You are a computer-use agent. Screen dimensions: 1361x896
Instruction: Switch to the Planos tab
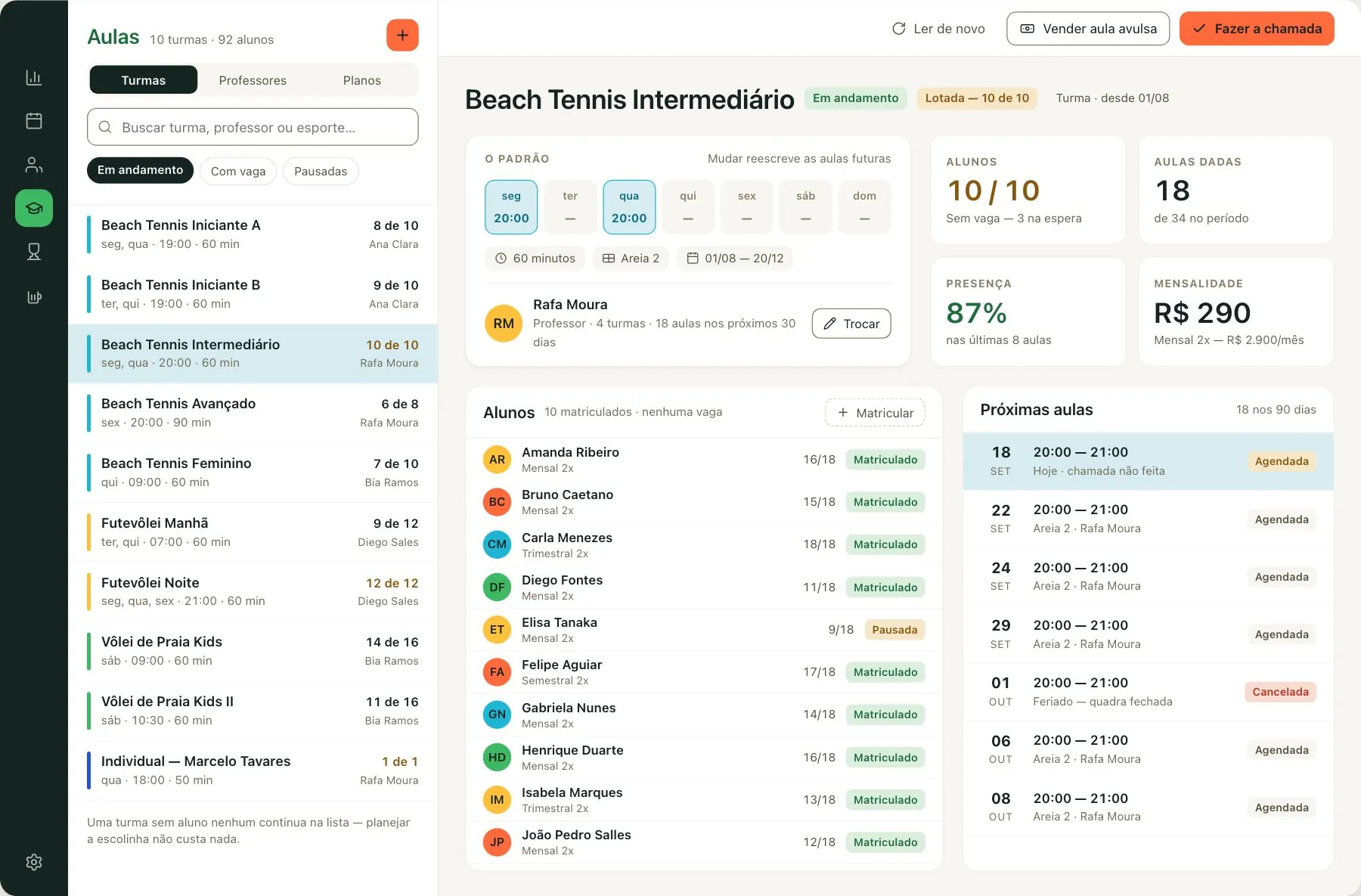[x=362, y=80]
